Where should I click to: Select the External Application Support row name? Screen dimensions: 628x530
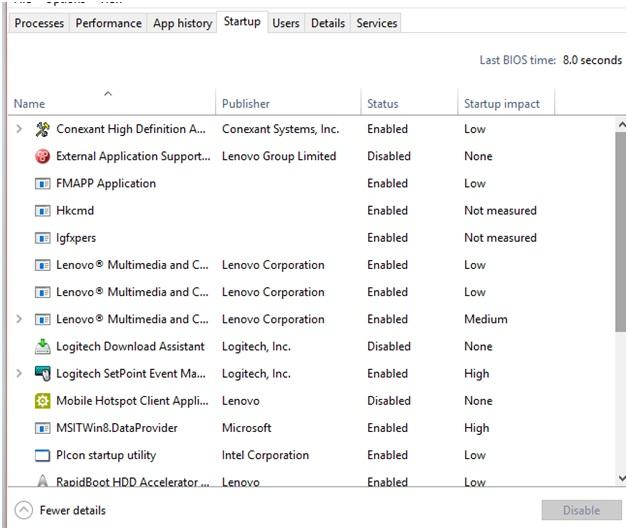[x=133, y=156]
